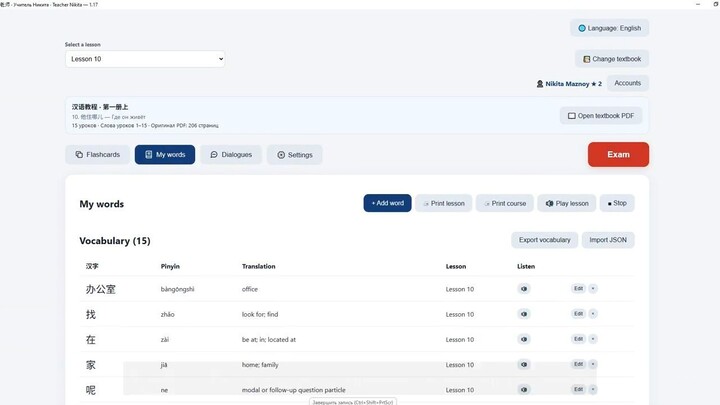Viewport: 720px width, 405px height.
Task: Start the Exam
Action: click(x=618, y=154)
